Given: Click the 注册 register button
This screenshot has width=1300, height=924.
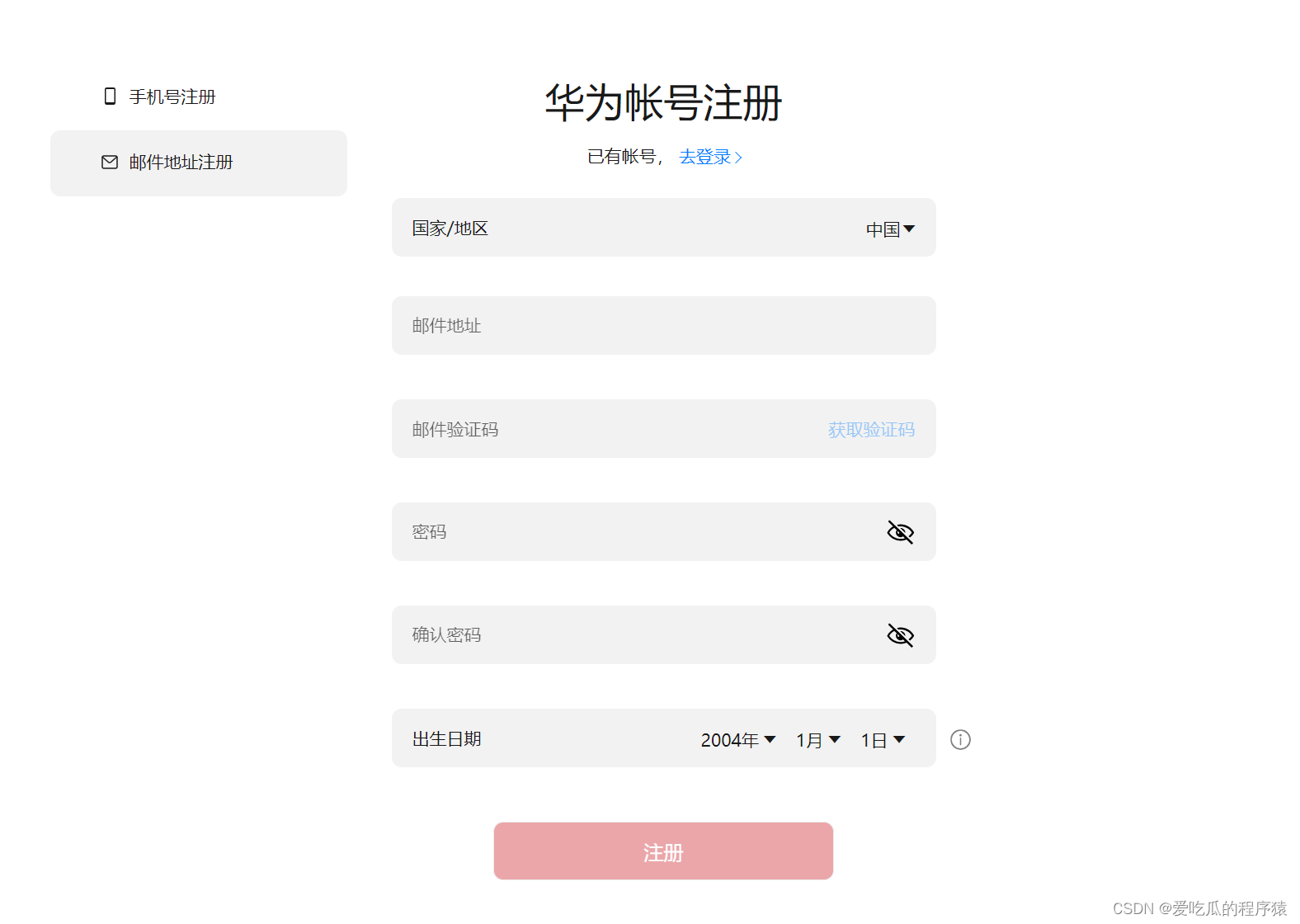Looking at the screenshot, I should [x=663, y=851].
